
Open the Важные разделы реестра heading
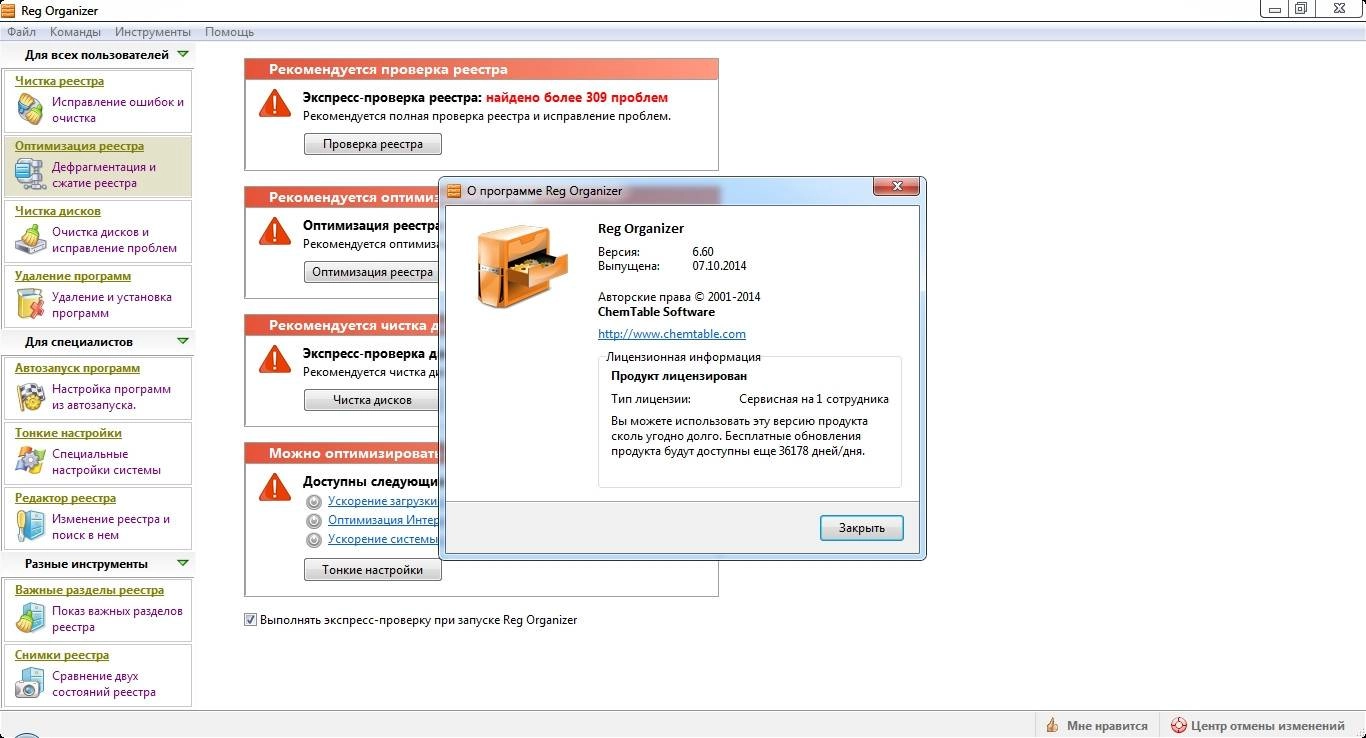click(89, 590)
